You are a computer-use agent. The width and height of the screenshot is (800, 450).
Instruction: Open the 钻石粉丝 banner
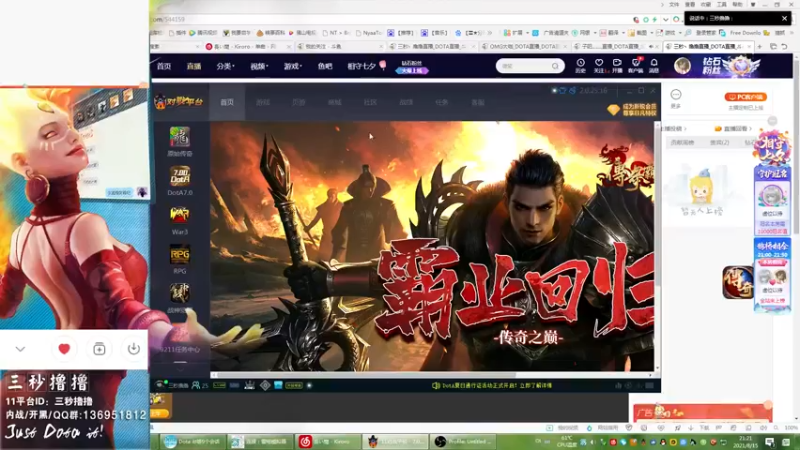[731, 66]
